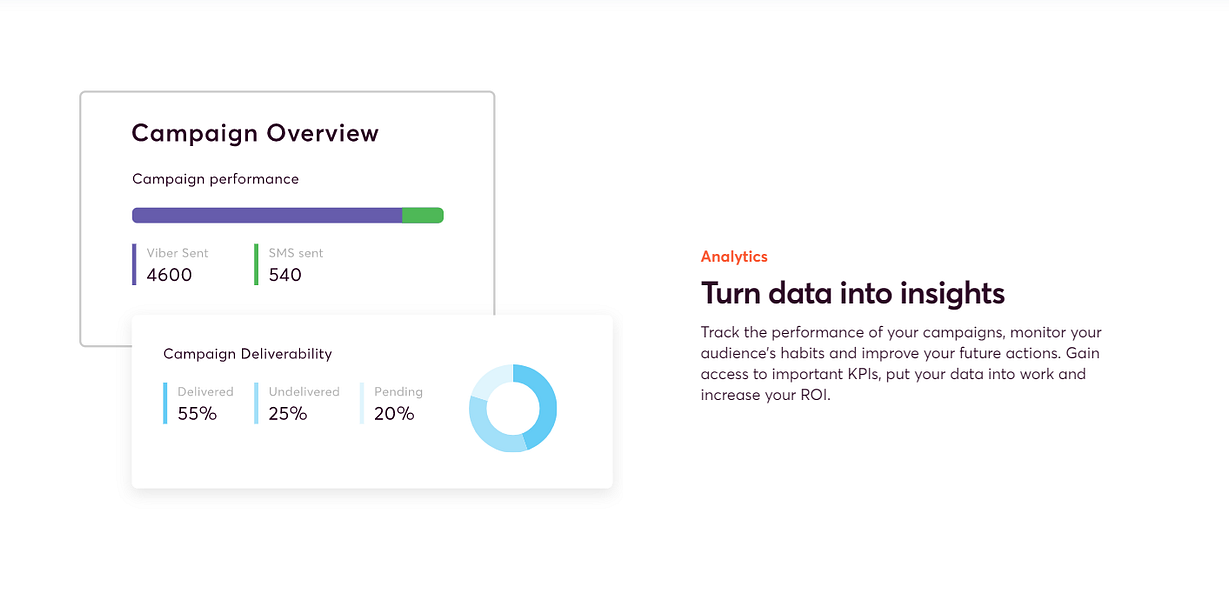Click the purple Viber section of progress bar
Image resolution: width=1229 pixels, height=600 pixels.
pyautogui.click(x=266, y=215)
